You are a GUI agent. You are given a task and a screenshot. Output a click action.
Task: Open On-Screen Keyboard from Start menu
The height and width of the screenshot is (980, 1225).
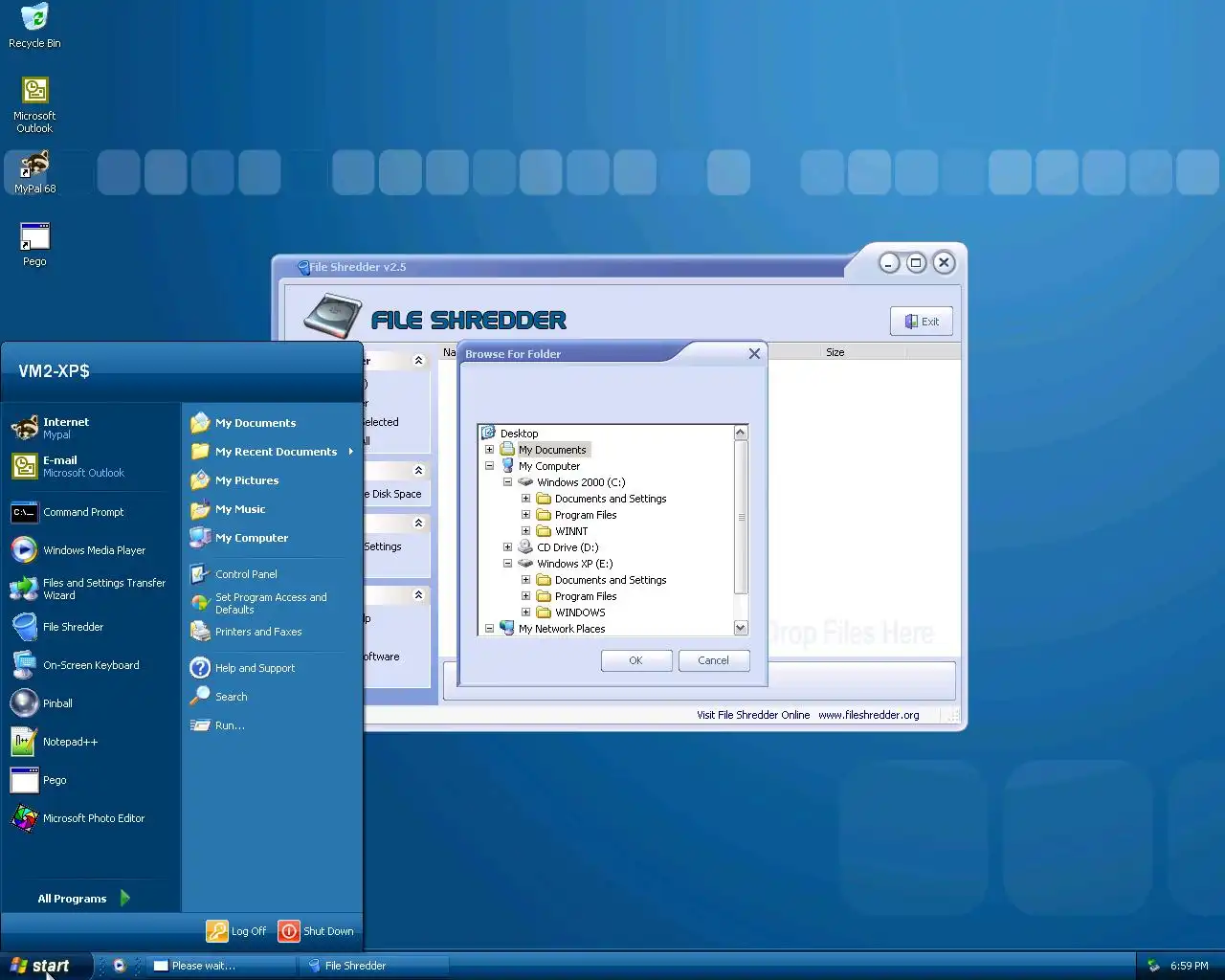[91, 665]
